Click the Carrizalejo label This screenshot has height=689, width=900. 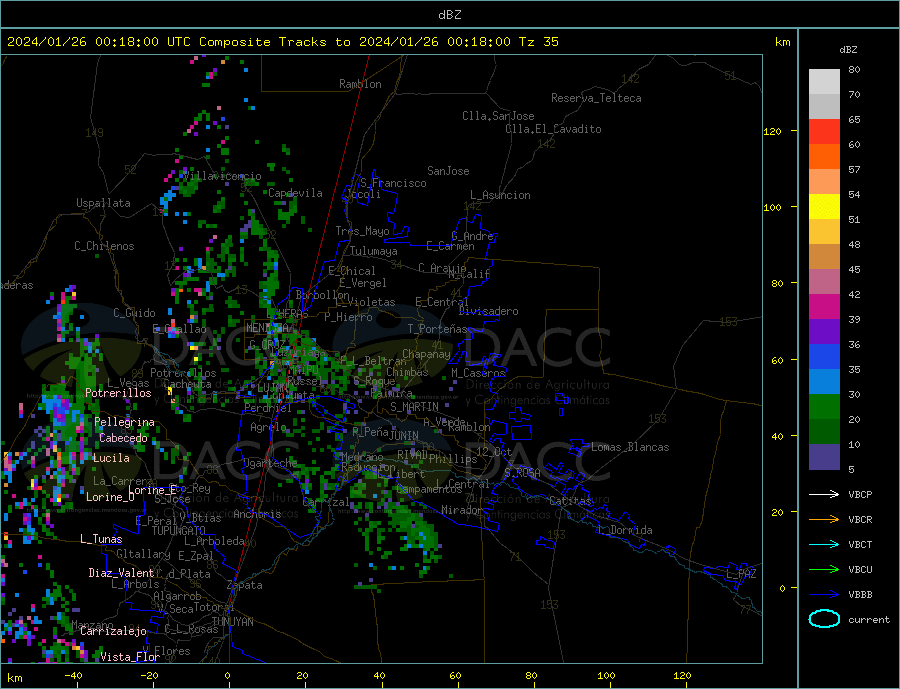tap(113, 631)
